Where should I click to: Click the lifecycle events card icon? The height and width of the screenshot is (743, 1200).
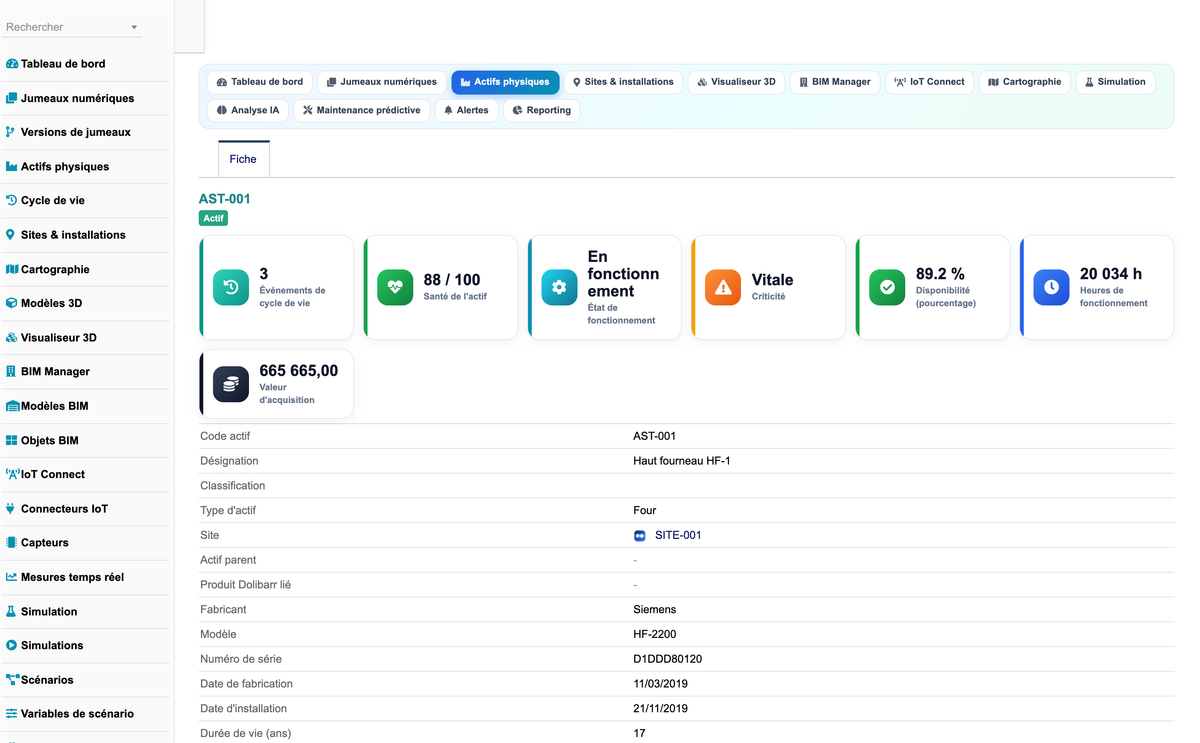point(231,288)
